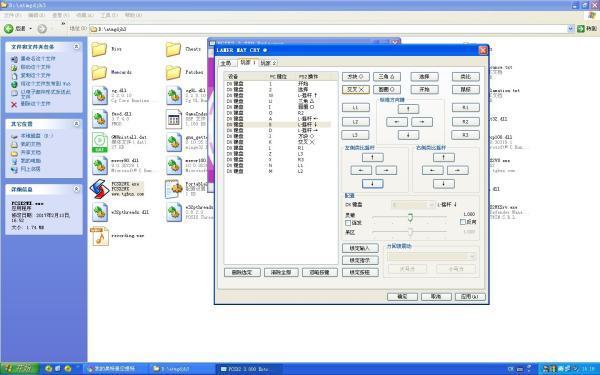Switch to PCSX2 taskbar window button
Viewport: 600px width, 375px height.
[249, 369]
